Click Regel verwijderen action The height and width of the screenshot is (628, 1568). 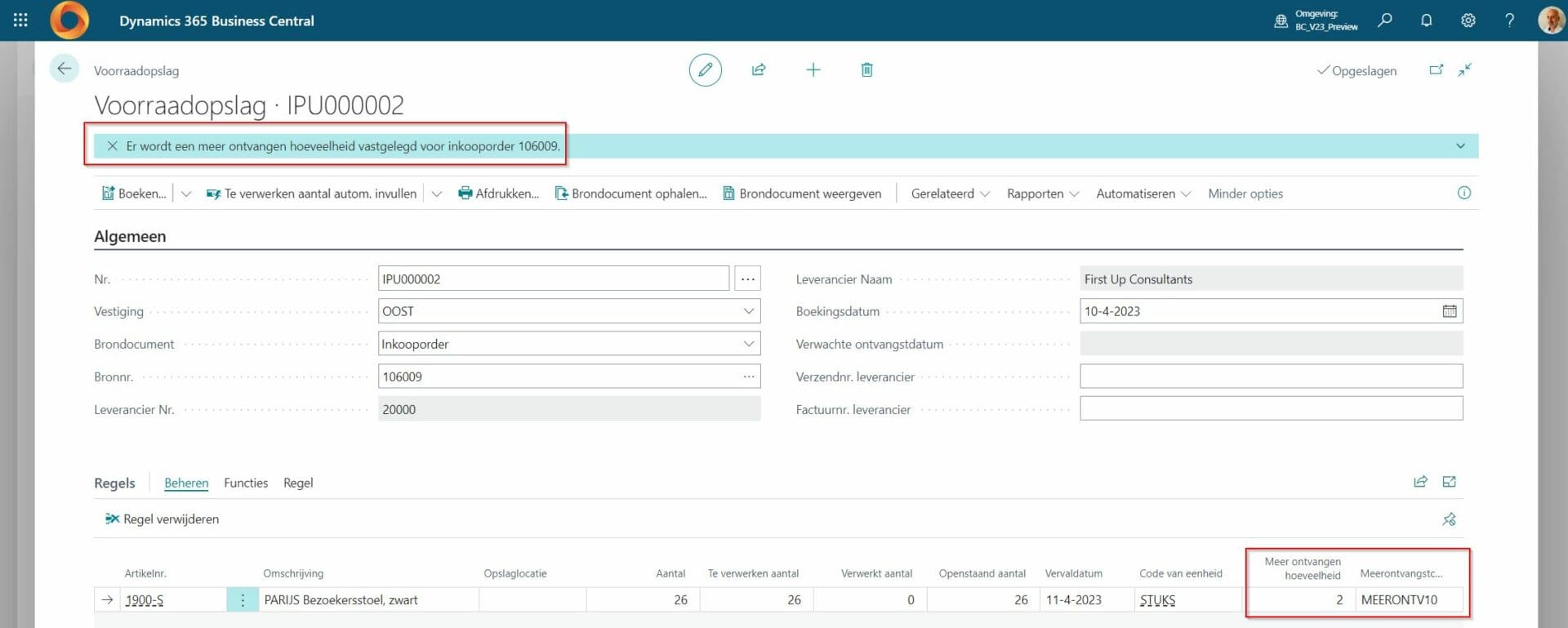(162, 519)
